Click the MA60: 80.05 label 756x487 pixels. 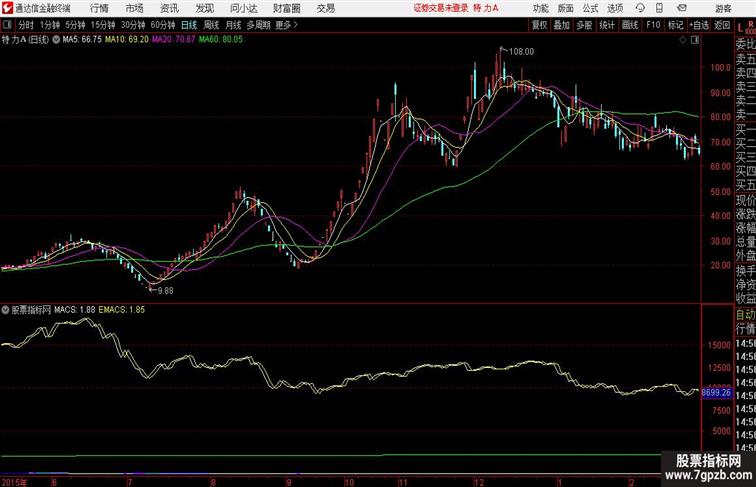click(221, 40)
